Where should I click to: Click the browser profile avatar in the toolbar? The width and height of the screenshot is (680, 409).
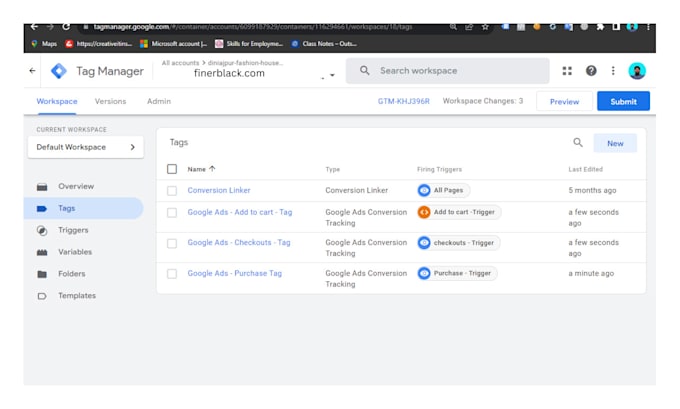pos(632,27)
